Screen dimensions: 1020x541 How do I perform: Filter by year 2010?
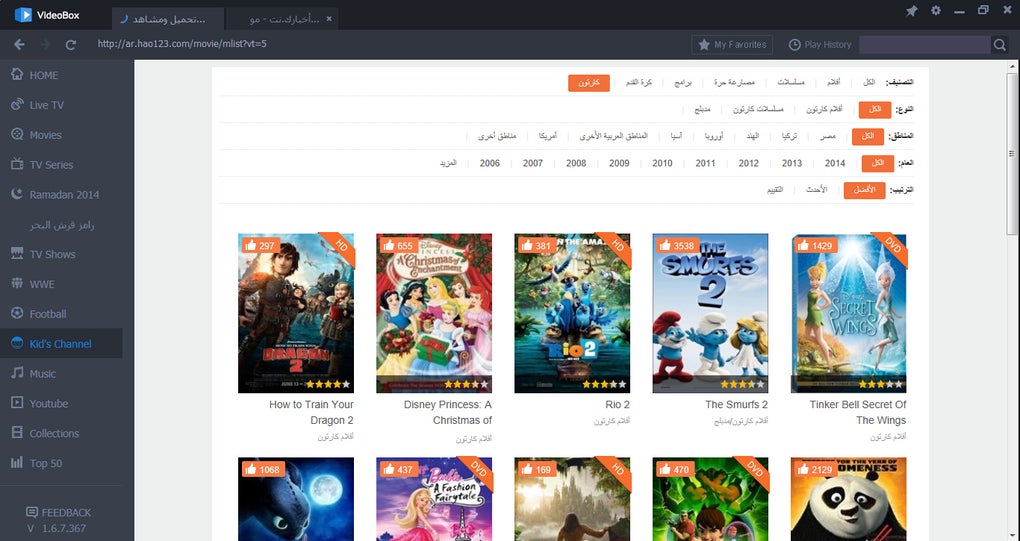tap(662, 163)
